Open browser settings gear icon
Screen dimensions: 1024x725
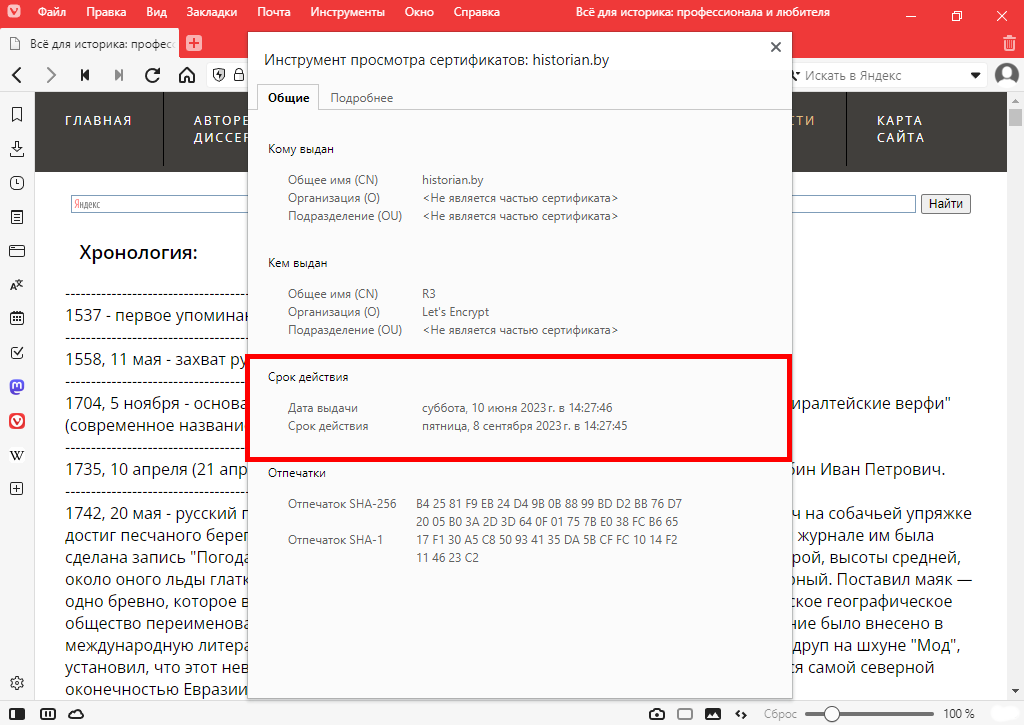(17, 684)
